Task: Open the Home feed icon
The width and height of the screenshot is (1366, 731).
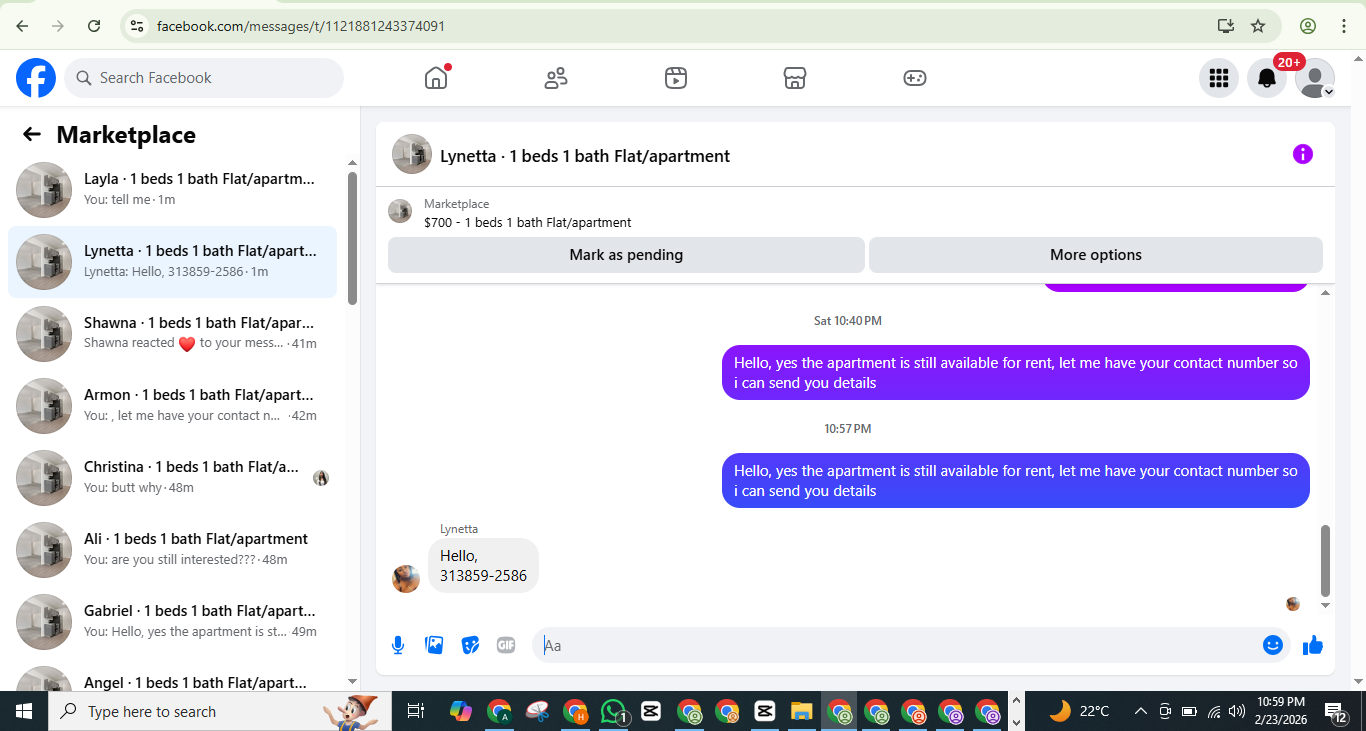Action: [436, 78]
